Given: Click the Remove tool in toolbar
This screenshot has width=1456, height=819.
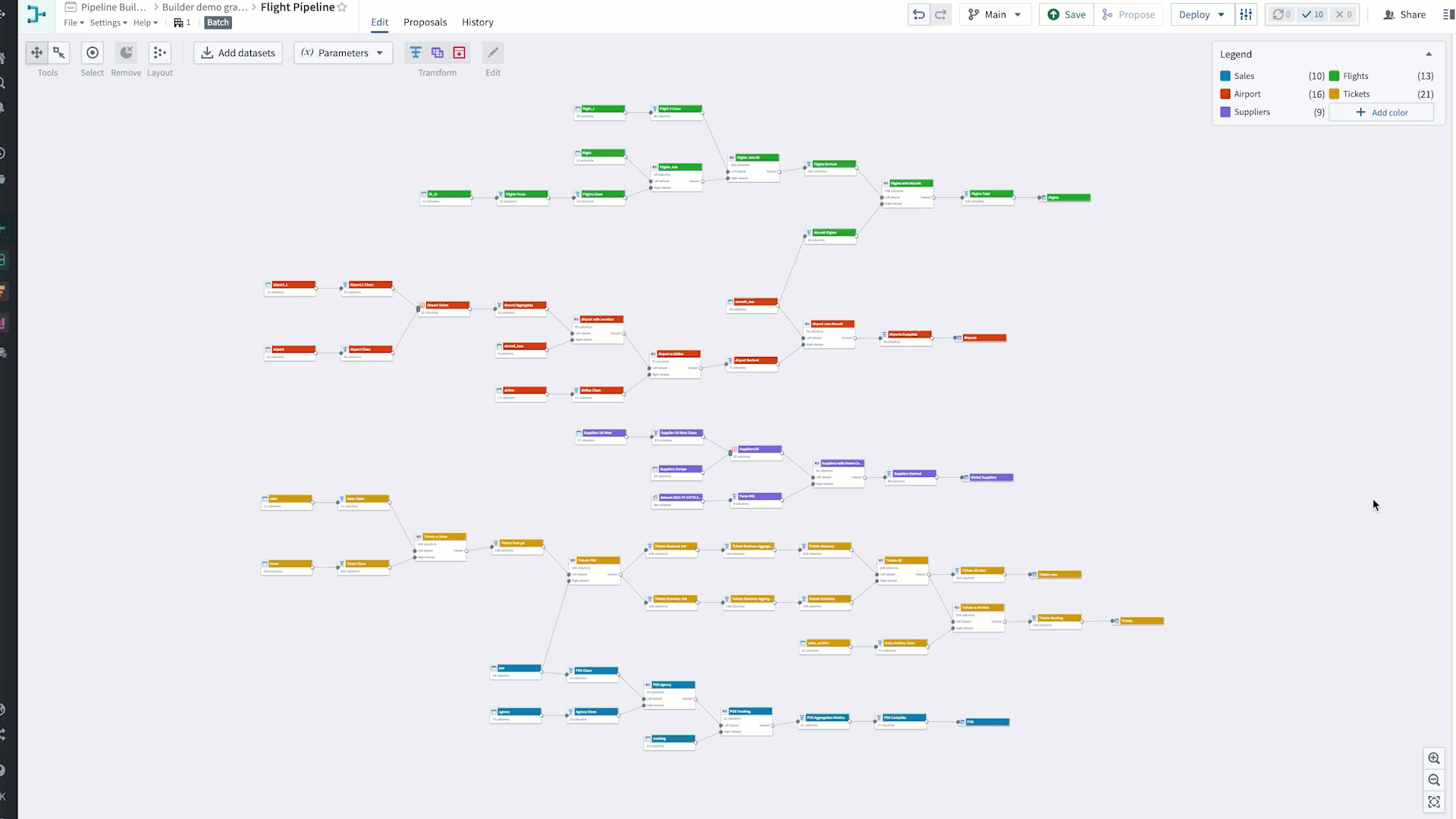Looking at the screenshot, I should [125, 52].
